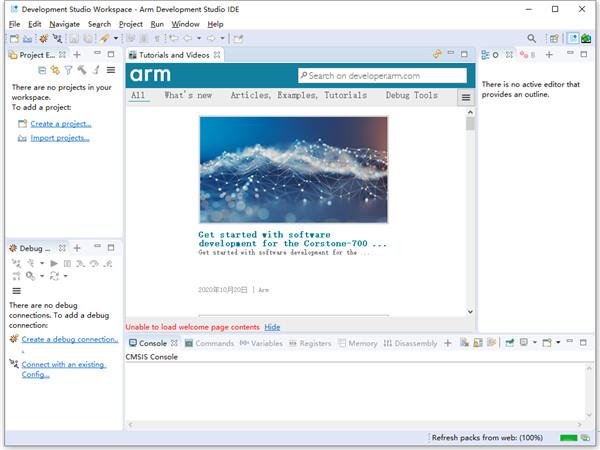Open the Debug Control hamburger menu

tap(16, 290)
